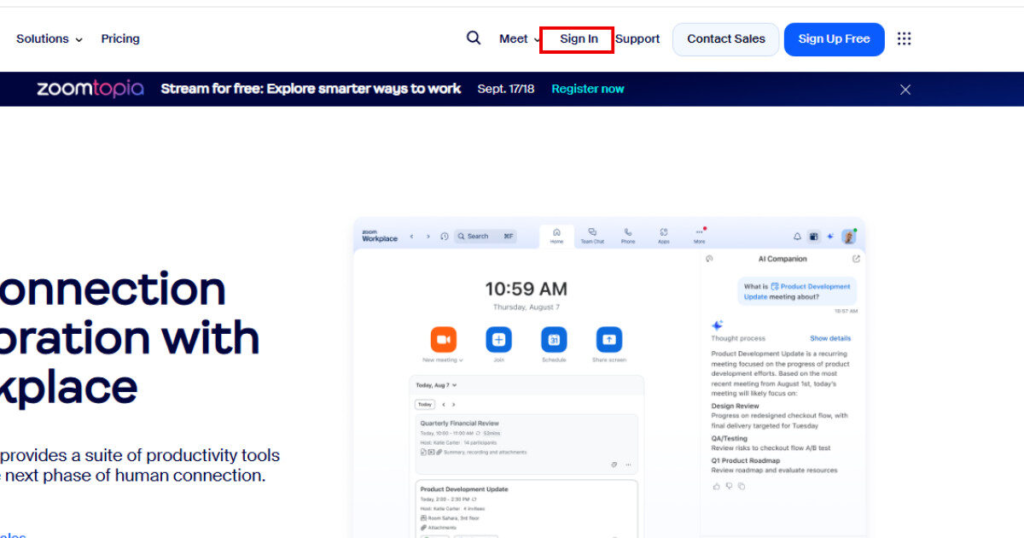The width and height of the screenshot is (1024, 538).
Task: Click the history clock icon in preview toolbar
Action: (x=444, y=236)
